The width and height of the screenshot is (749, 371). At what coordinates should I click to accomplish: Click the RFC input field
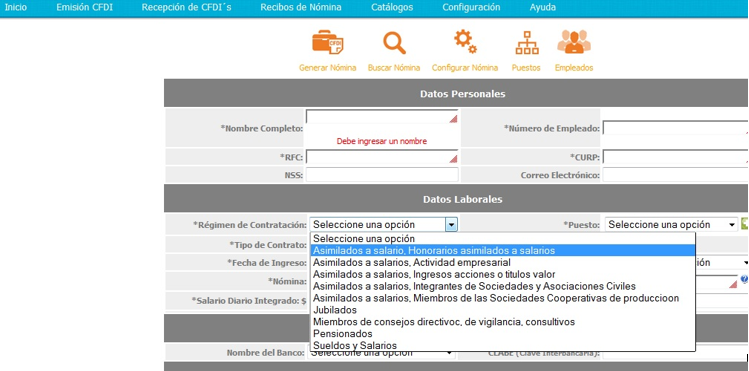[382, 157]
